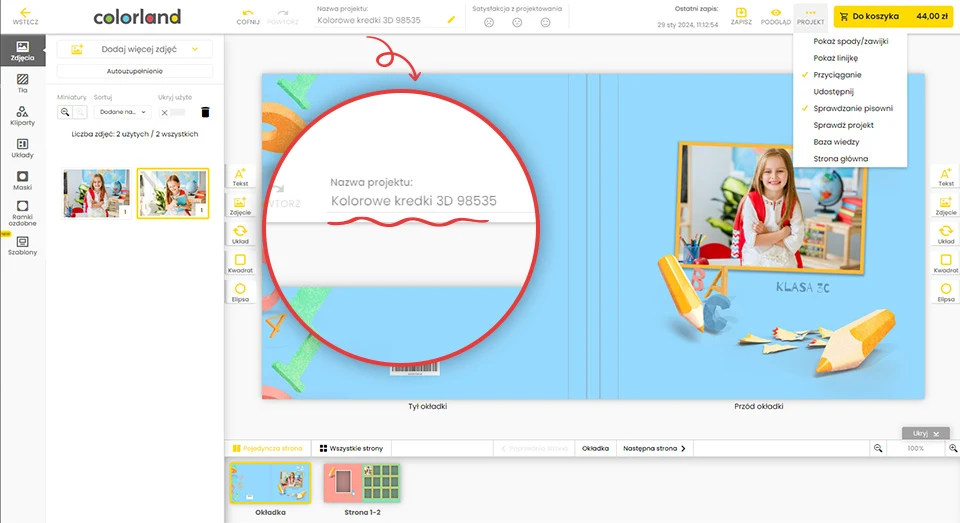Choose Udostępnij in the Projekt menu
The width and height of the screenshot is (960, 523).
pyautogui.click(x=833, y=92)
